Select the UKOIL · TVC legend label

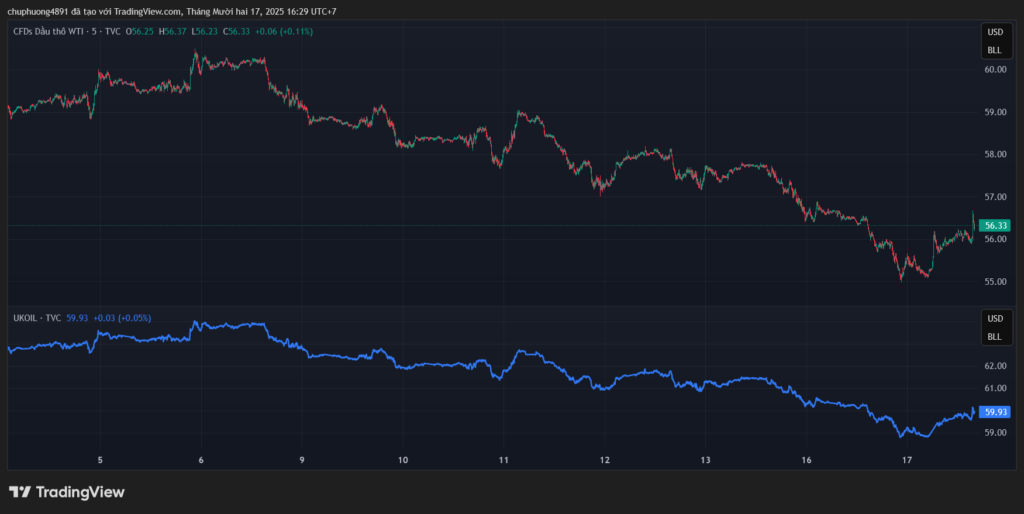pos(36,318)
